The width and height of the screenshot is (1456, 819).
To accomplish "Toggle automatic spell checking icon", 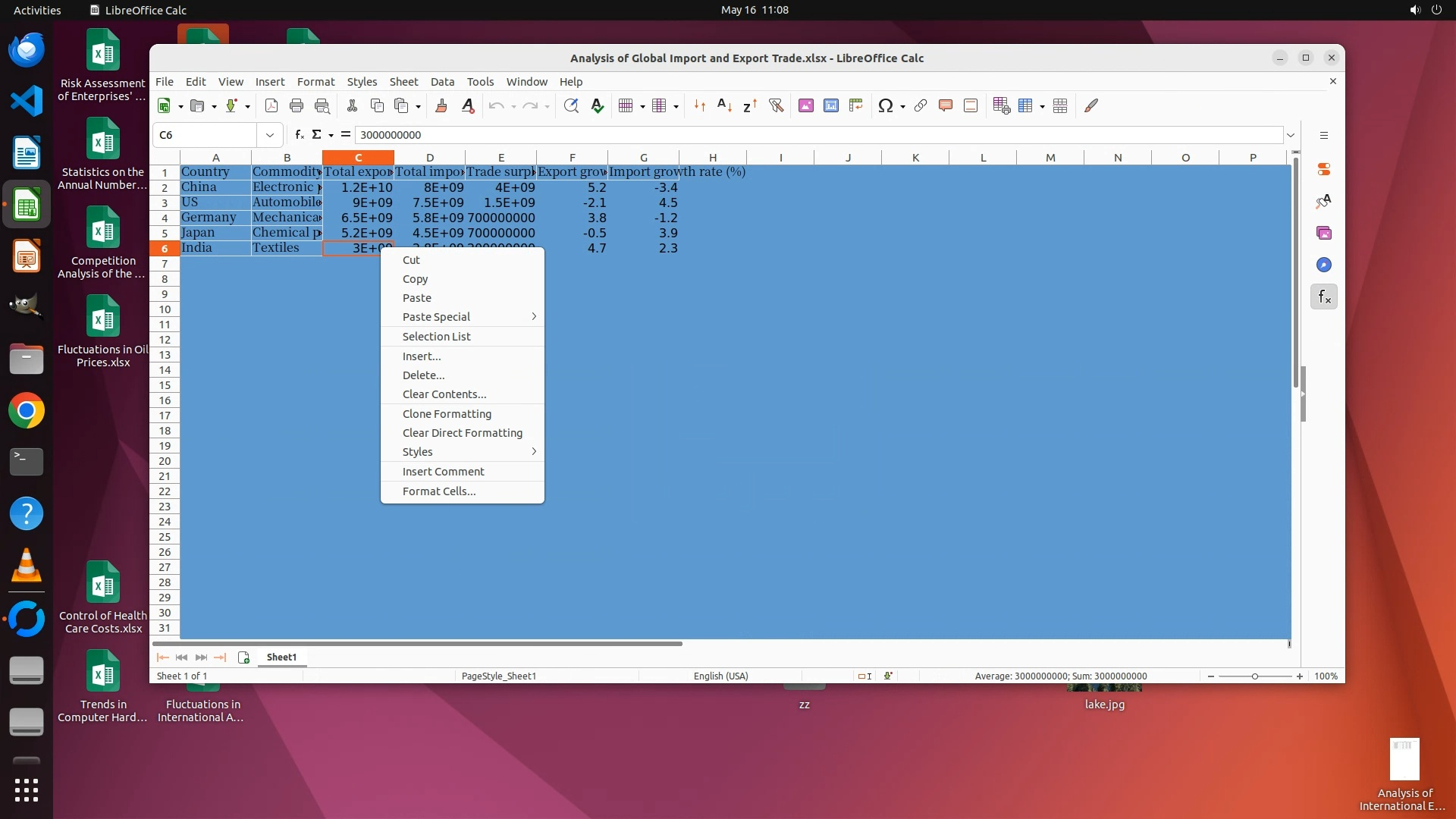I will pos(598,106).
